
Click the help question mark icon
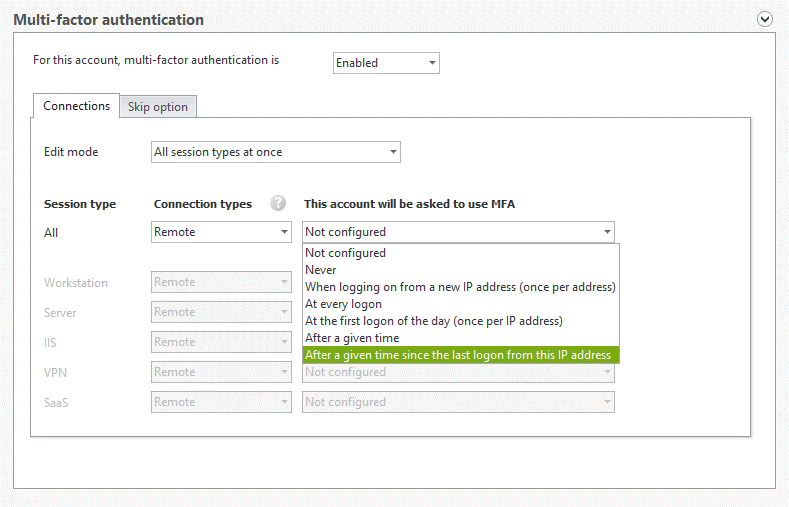tap(278, 203)
